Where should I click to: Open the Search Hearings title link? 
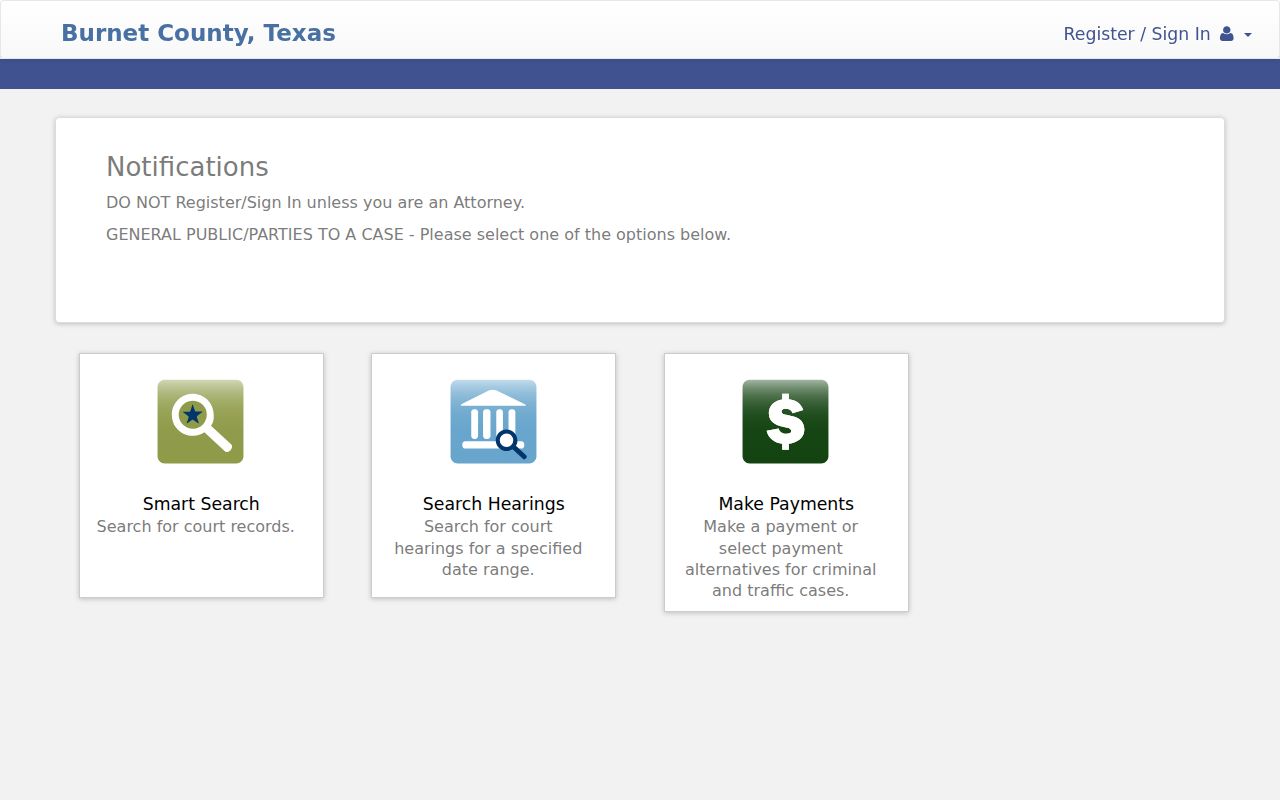coord(493,504)
